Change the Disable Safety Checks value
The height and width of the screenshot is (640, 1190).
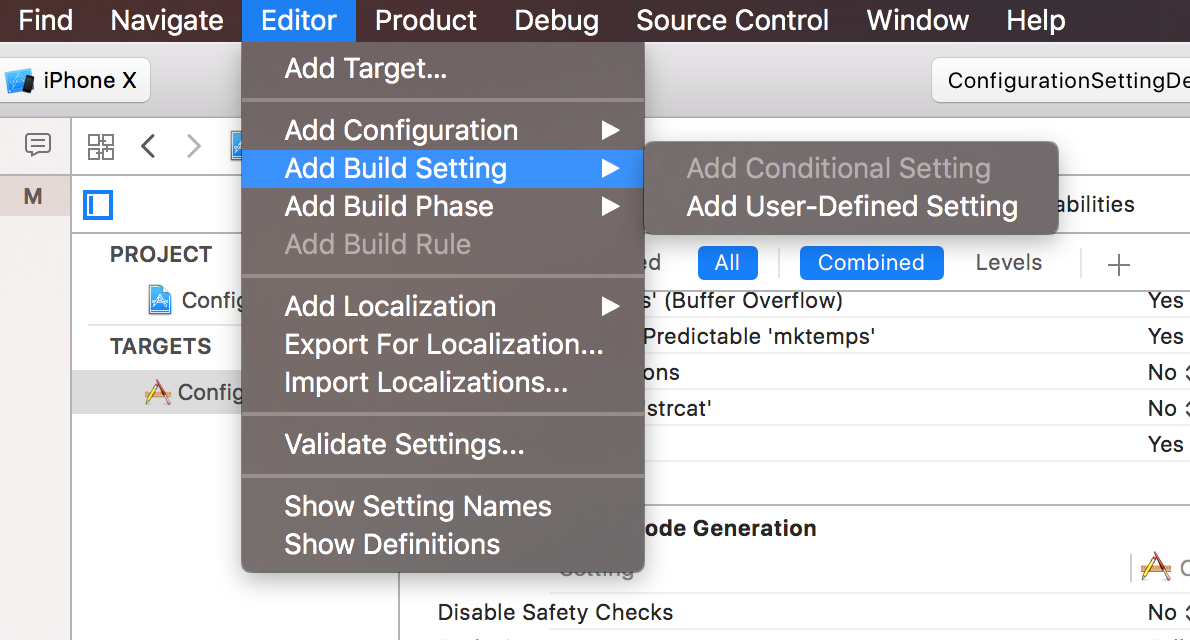[x=1167, y=612]
